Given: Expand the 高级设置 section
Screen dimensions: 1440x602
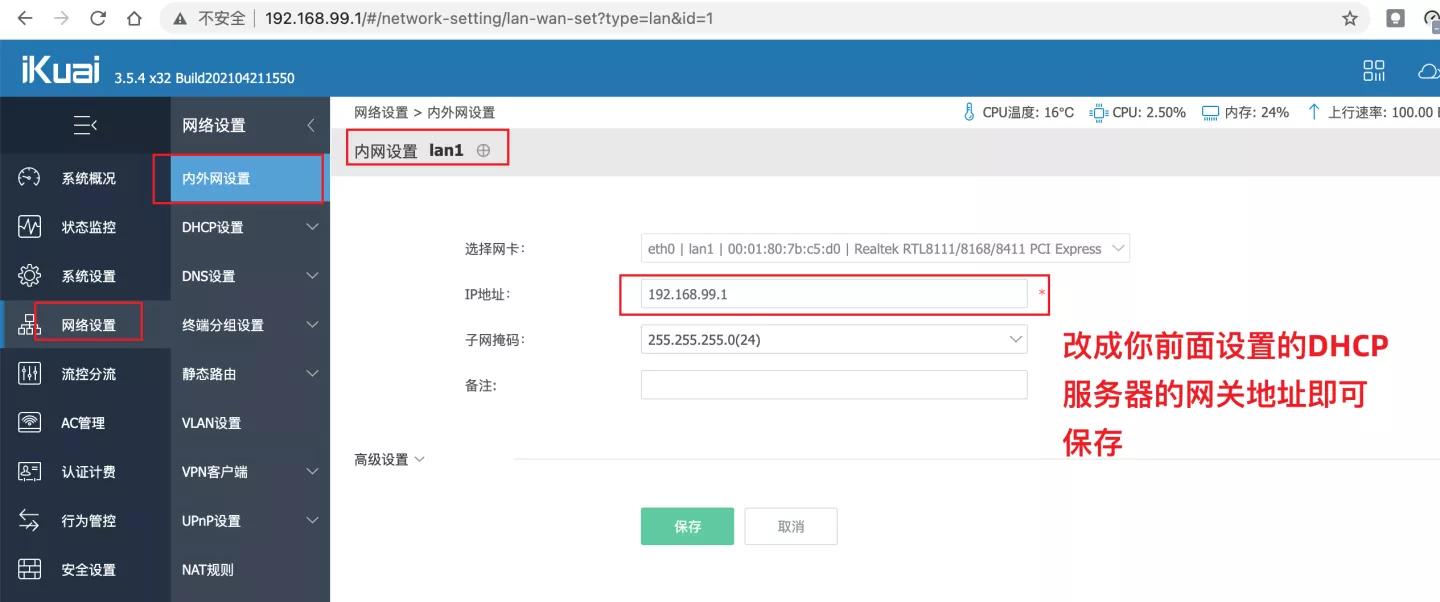Looking at the screenshot, I should pyautogui.click(x=389, y=459).
